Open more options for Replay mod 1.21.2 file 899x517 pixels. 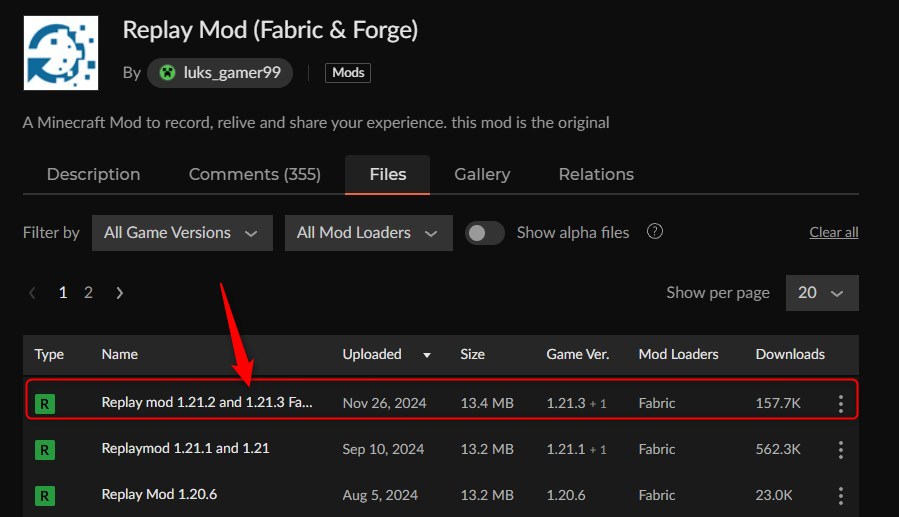[x=841, y=404]
